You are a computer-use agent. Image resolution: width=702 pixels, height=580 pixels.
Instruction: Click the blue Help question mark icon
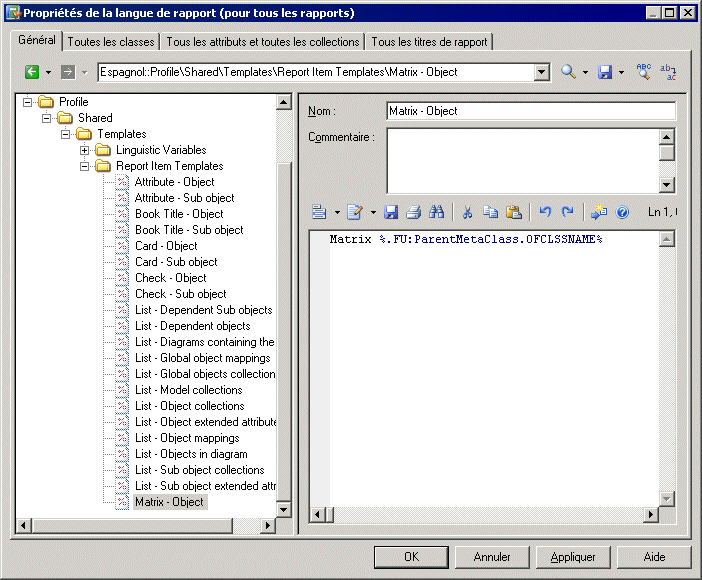click(x=622, y=212)
